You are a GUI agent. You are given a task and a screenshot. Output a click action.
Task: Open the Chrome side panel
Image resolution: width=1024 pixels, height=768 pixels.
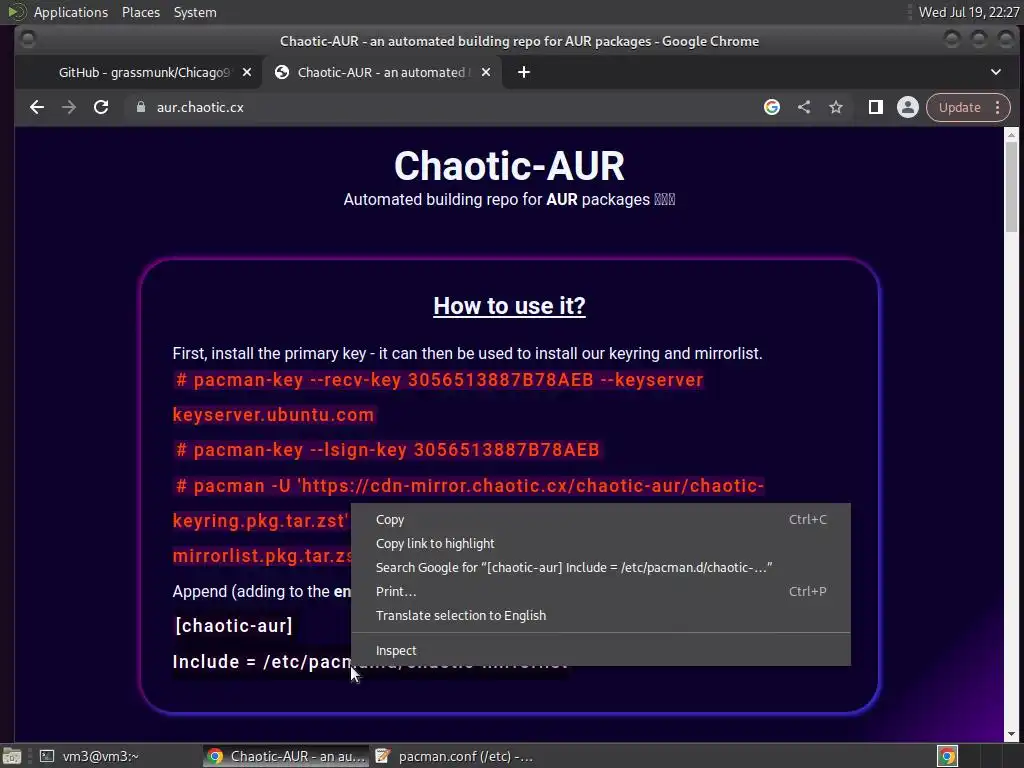(876, 107)
